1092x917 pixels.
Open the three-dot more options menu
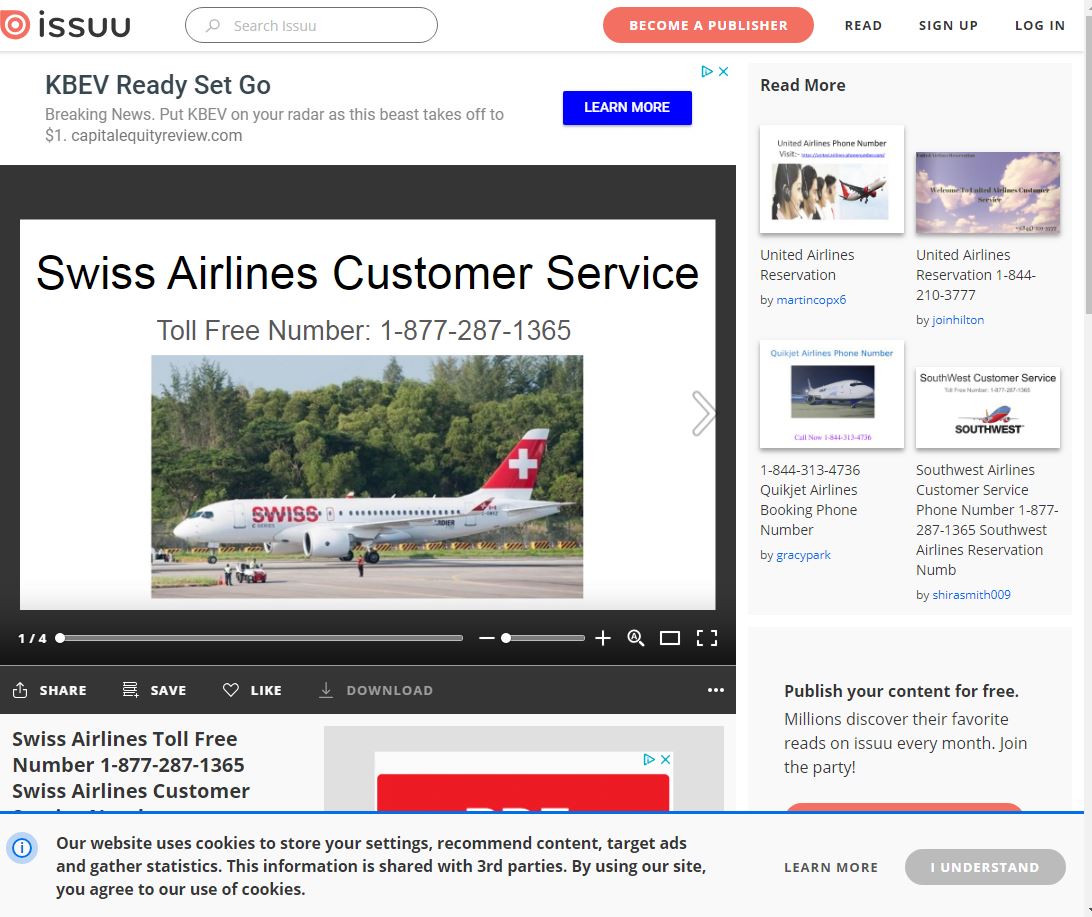click(x=716, y=690)
